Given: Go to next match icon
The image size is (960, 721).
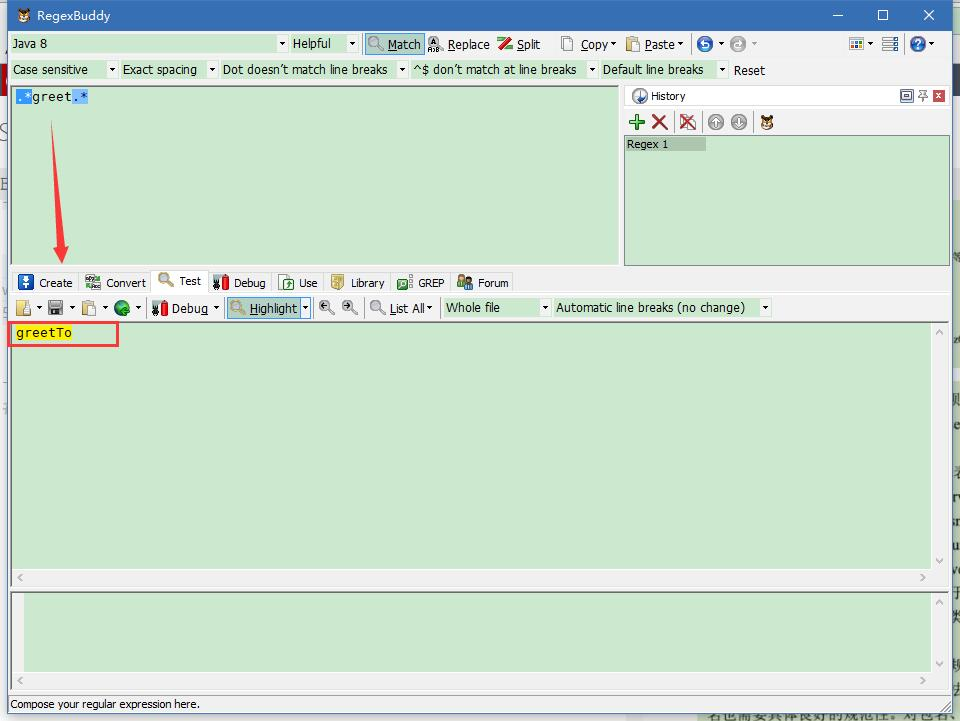Looking at the screenshot, I should (x=350, y=307).
